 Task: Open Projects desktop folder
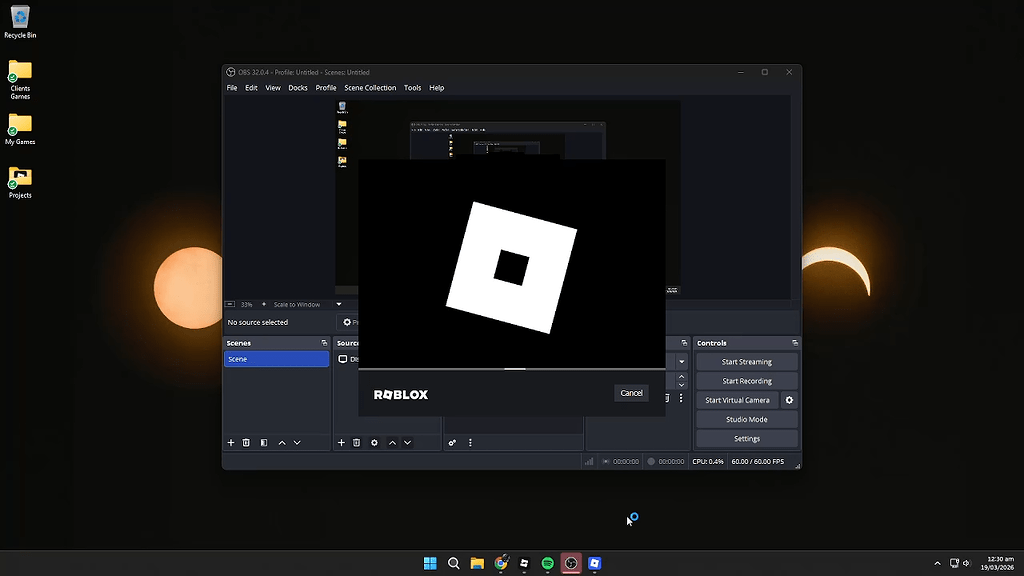20,183
